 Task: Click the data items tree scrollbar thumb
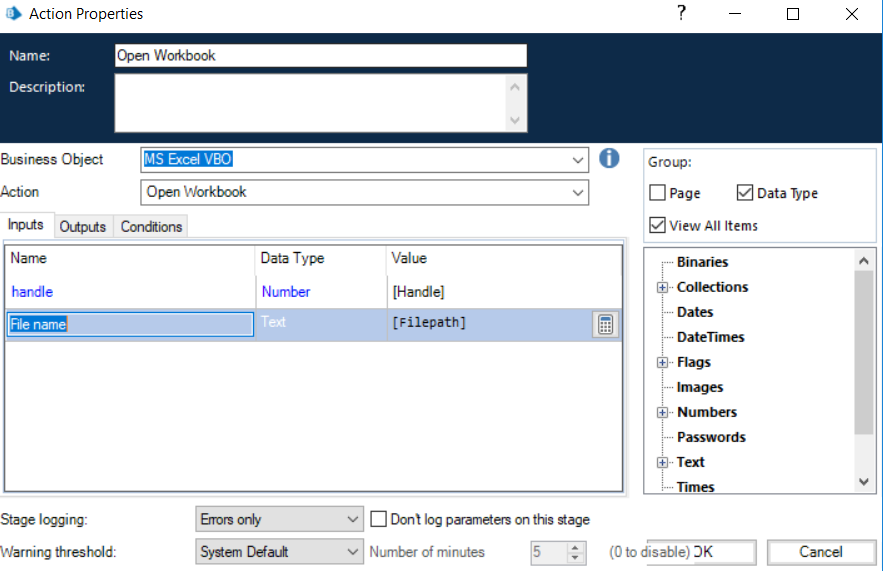[x=864, y=352]
